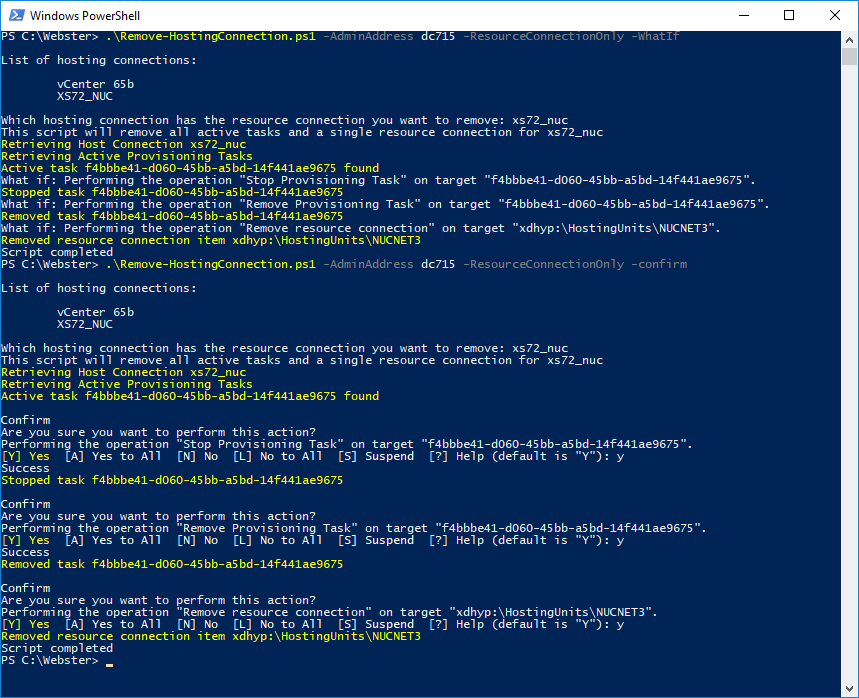Click the first "Confirm" heading
Screen dimensions: 859x698
tap(25, 420)
